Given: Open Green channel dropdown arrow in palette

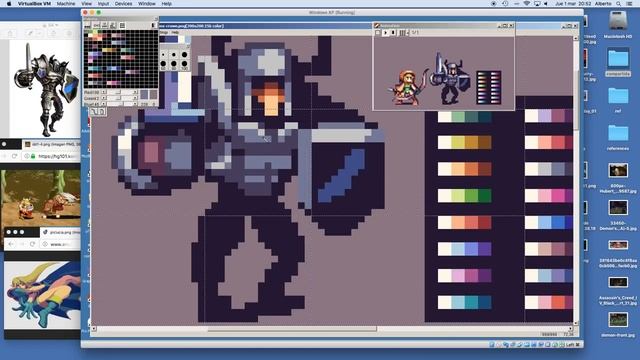Looking at the screenshot, I should 104,98.
